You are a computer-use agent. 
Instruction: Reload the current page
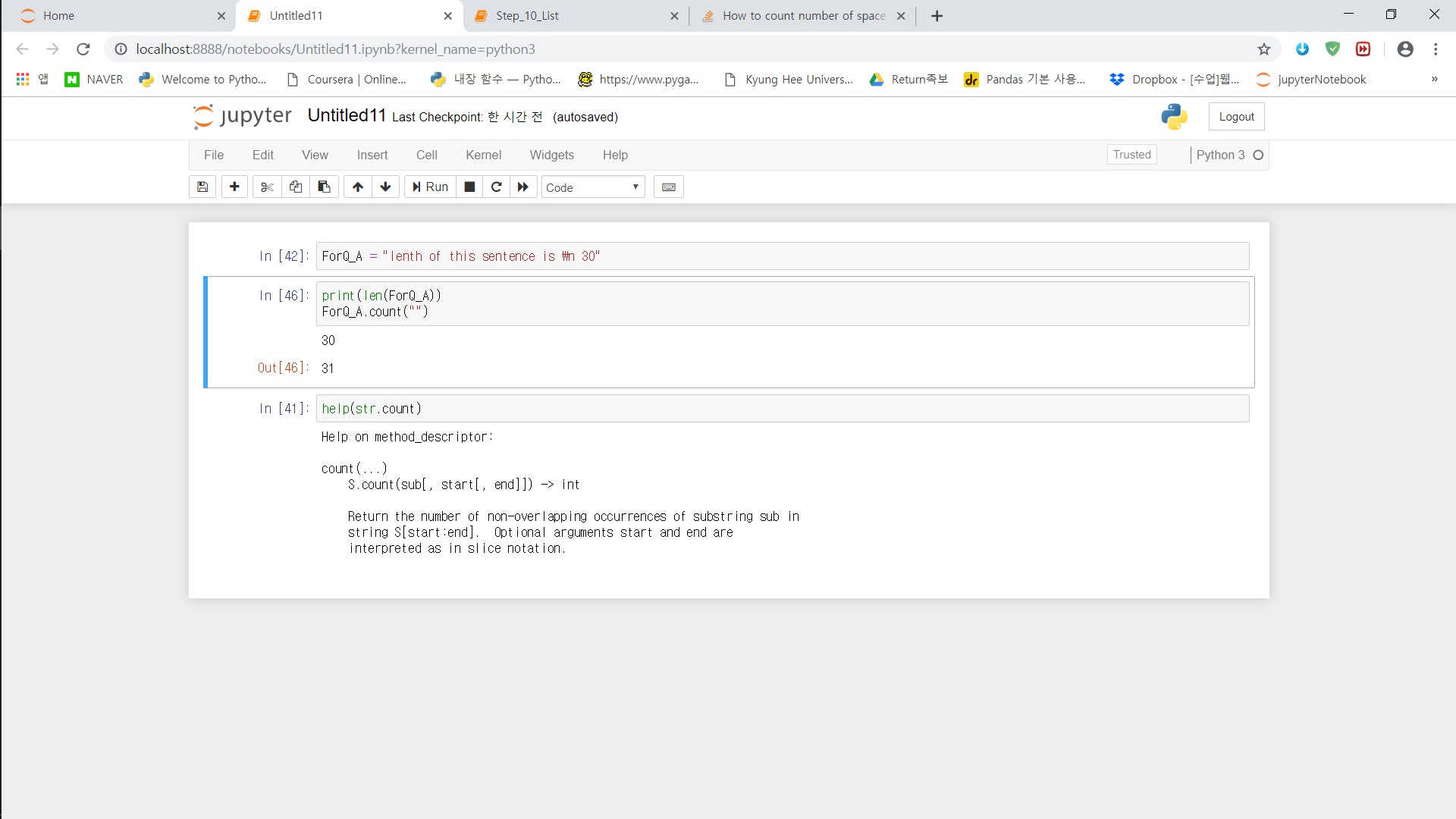83,49
